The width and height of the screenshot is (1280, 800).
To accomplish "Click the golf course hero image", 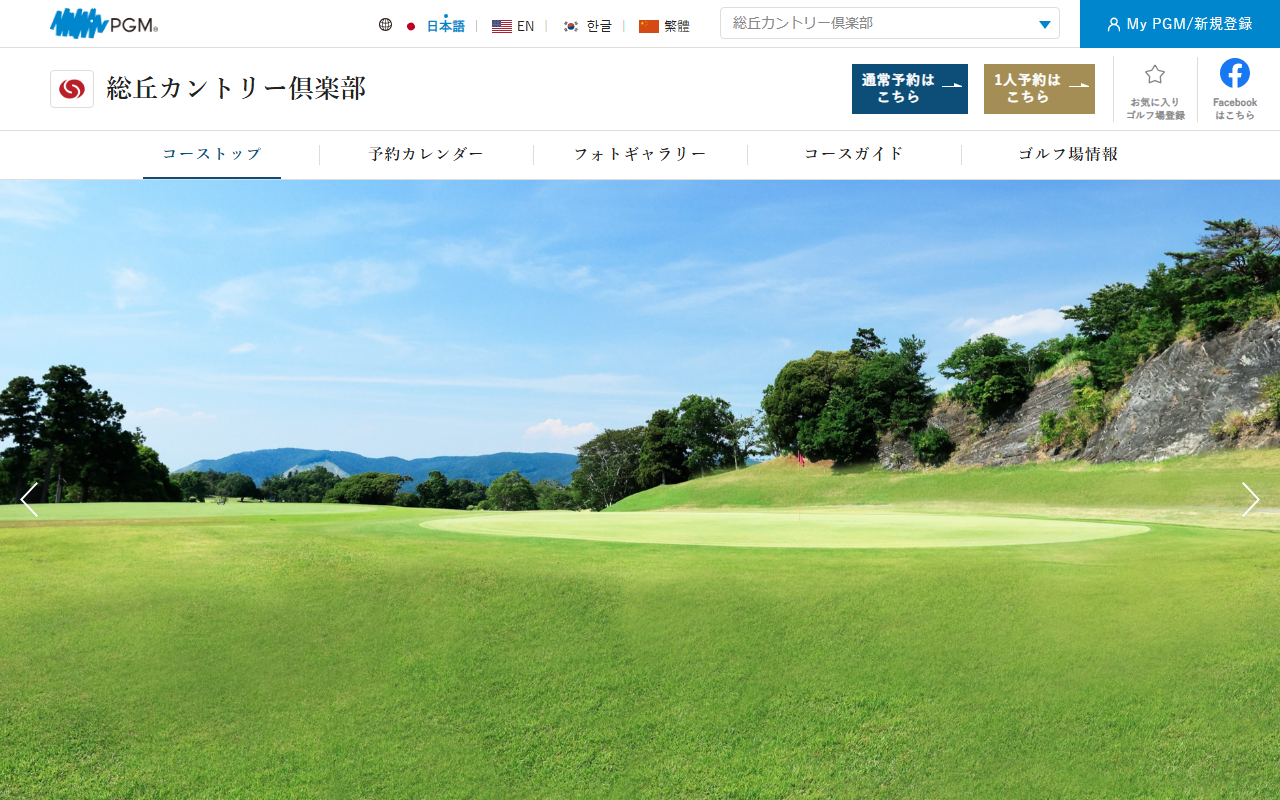I will (640, 490).
